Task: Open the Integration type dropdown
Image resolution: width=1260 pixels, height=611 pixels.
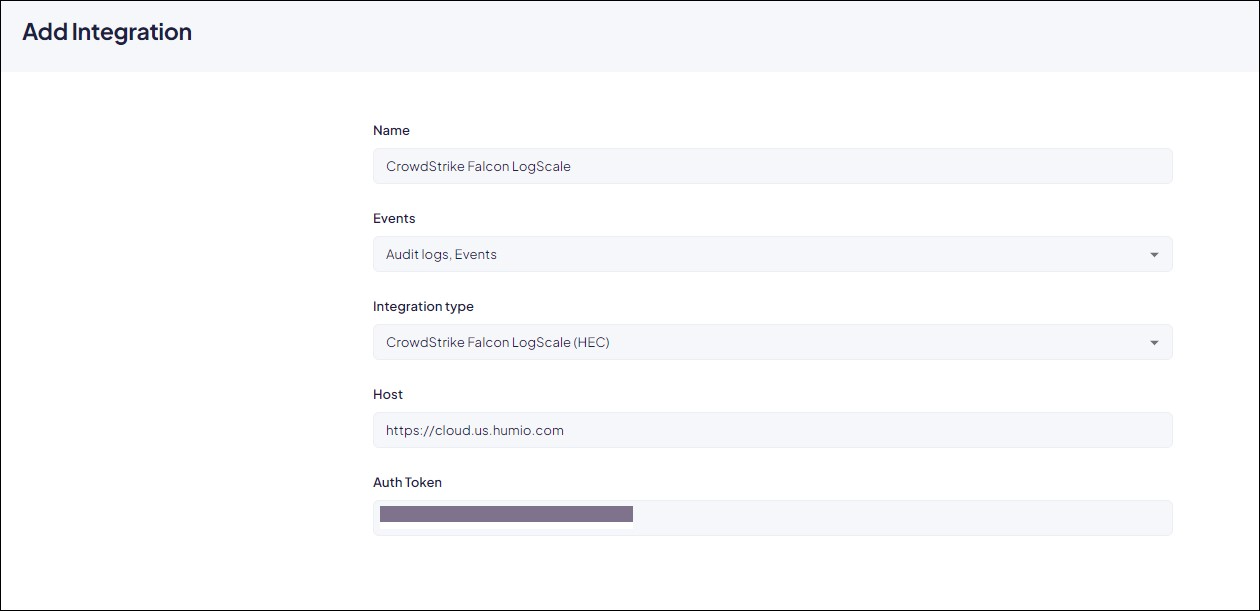Action: (772, 342)
